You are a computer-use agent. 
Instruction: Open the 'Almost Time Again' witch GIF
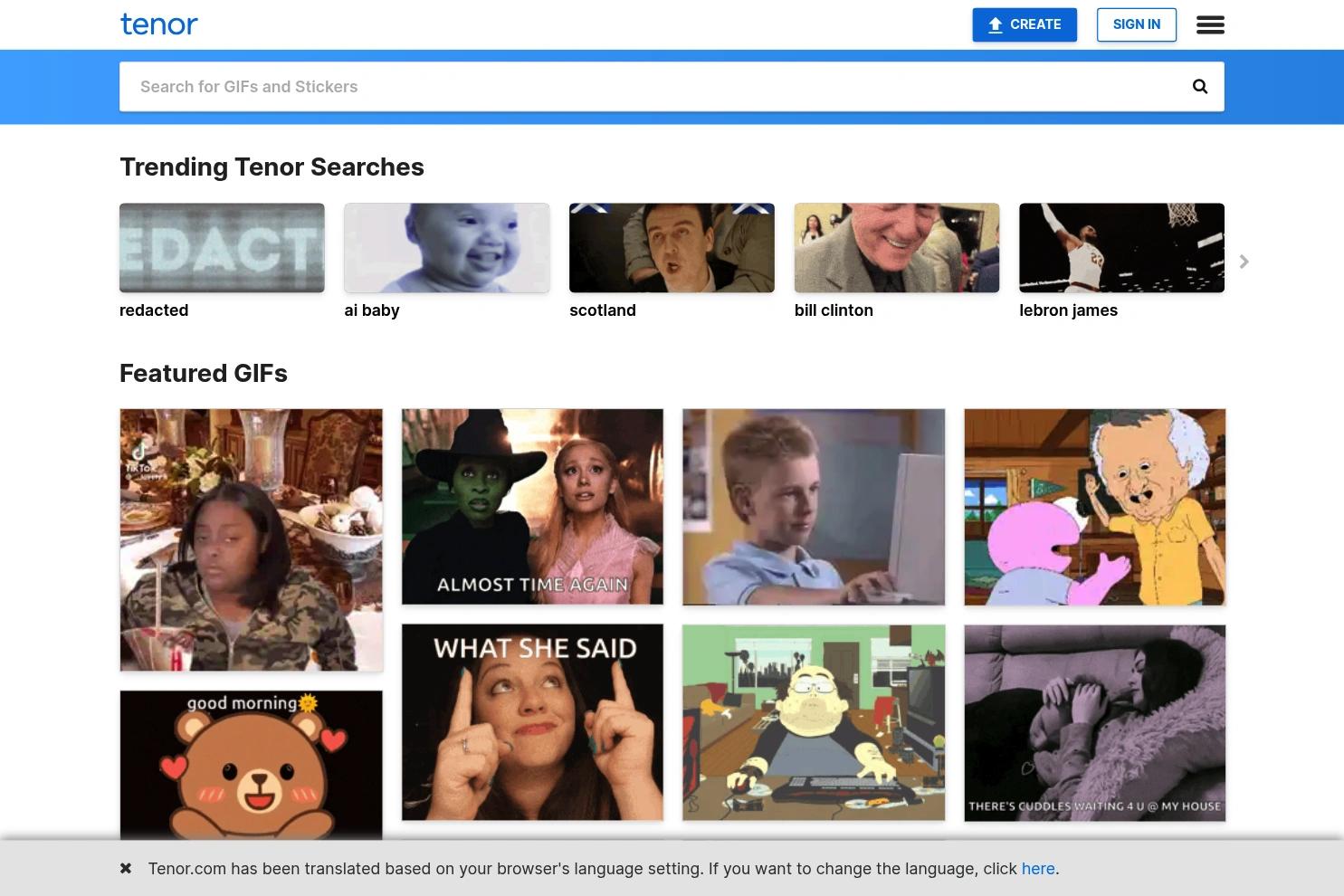(532, 507)
